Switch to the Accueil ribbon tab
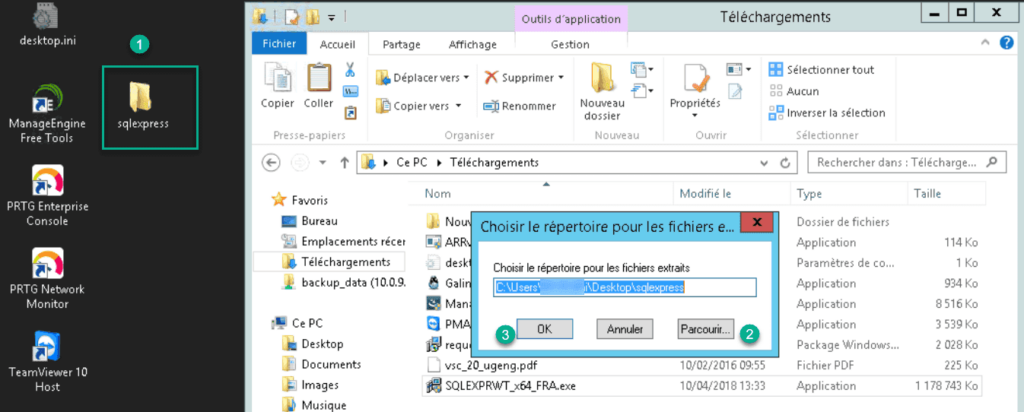This screenshot has width=1024, height=412. click(x=338, y=44)
